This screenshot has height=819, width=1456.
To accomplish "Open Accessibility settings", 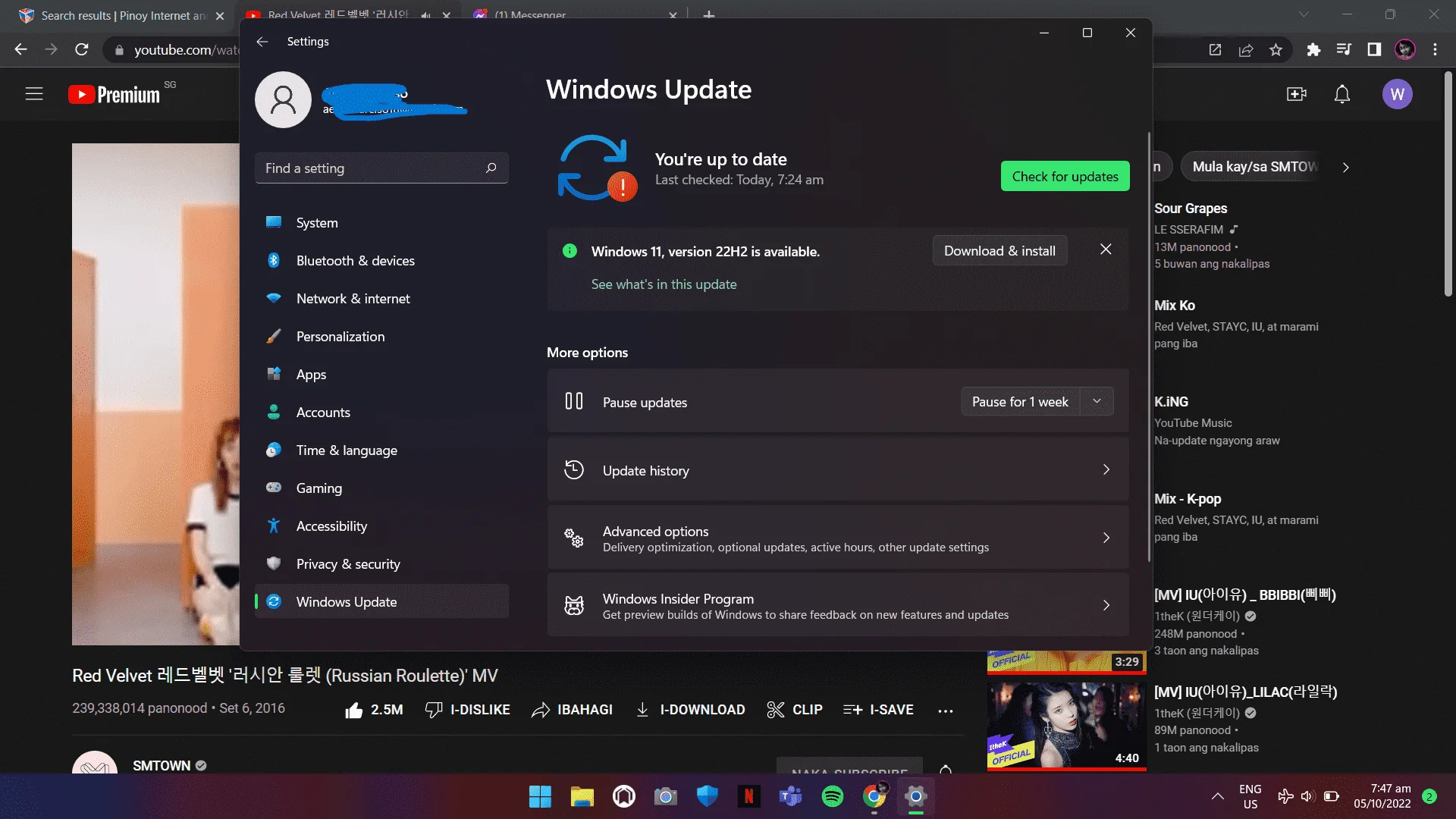I will (381, 526).
